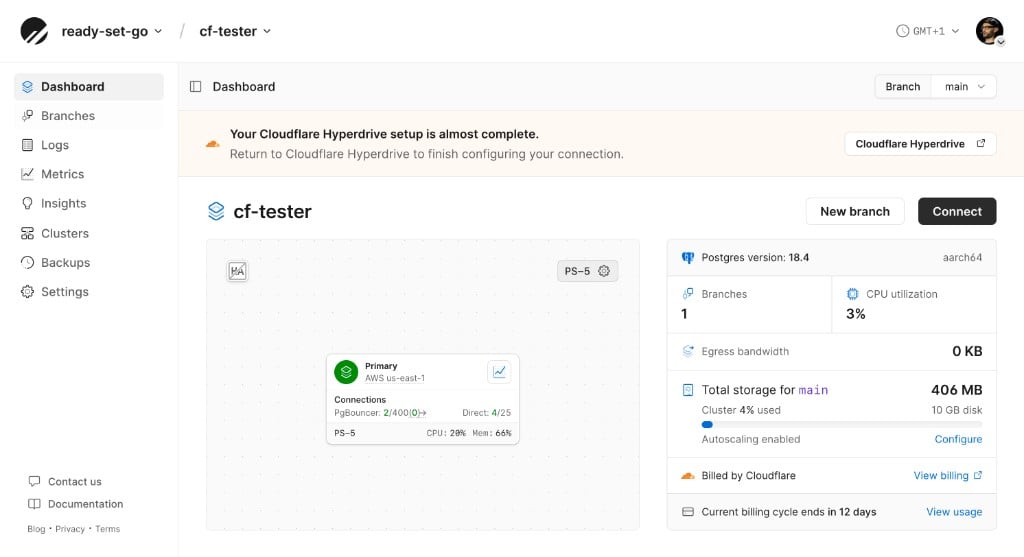Open Settings in the sidebar

click(89, 292)
